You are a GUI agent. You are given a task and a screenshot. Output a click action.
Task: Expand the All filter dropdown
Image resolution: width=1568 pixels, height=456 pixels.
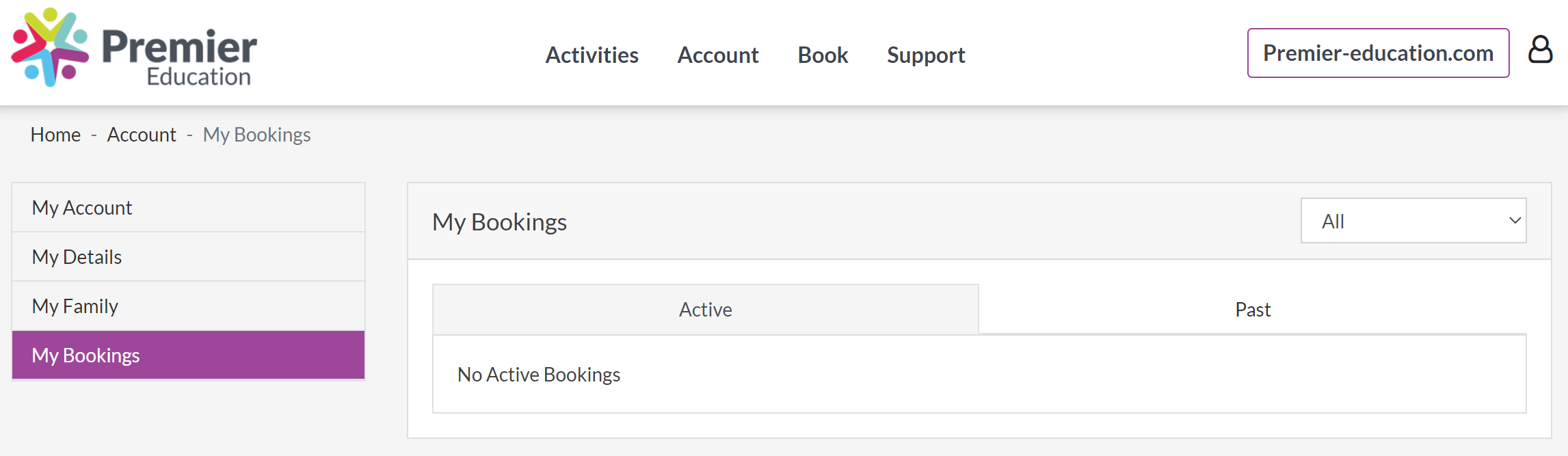pos(1413,221)
